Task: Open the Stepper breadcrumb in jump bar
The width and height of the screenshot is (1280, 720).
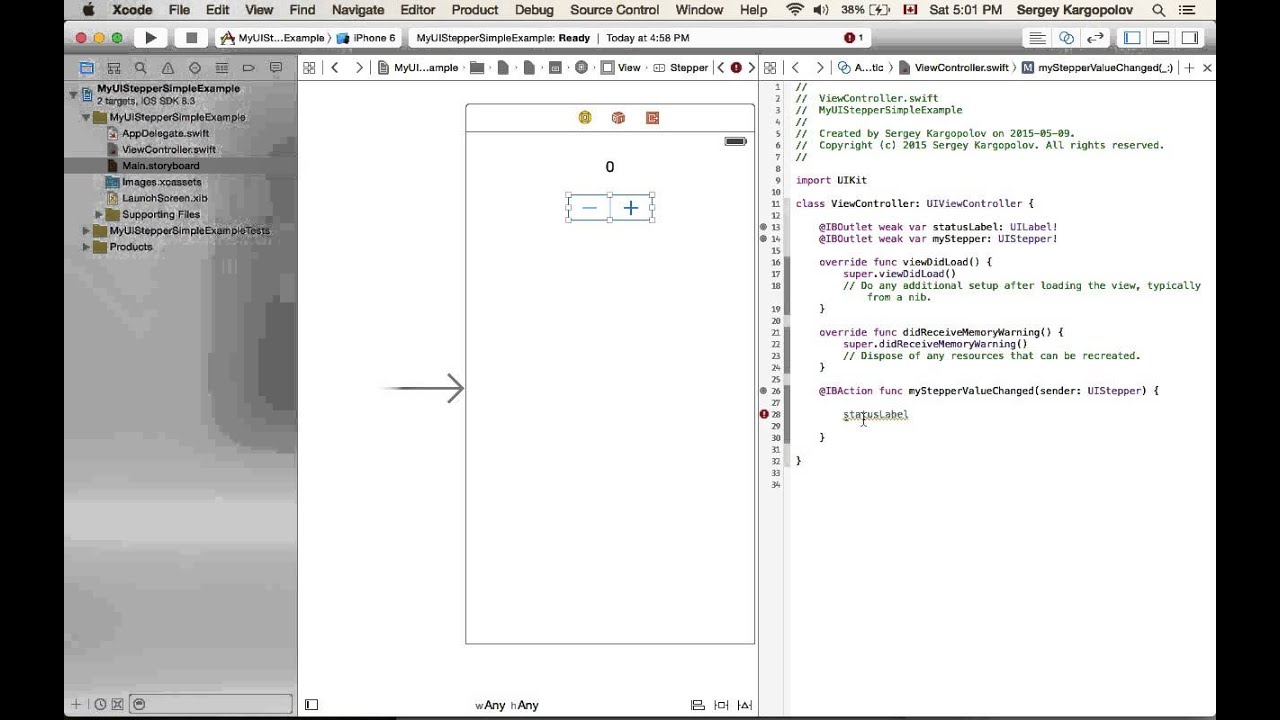Action: (x=681, y=68)
